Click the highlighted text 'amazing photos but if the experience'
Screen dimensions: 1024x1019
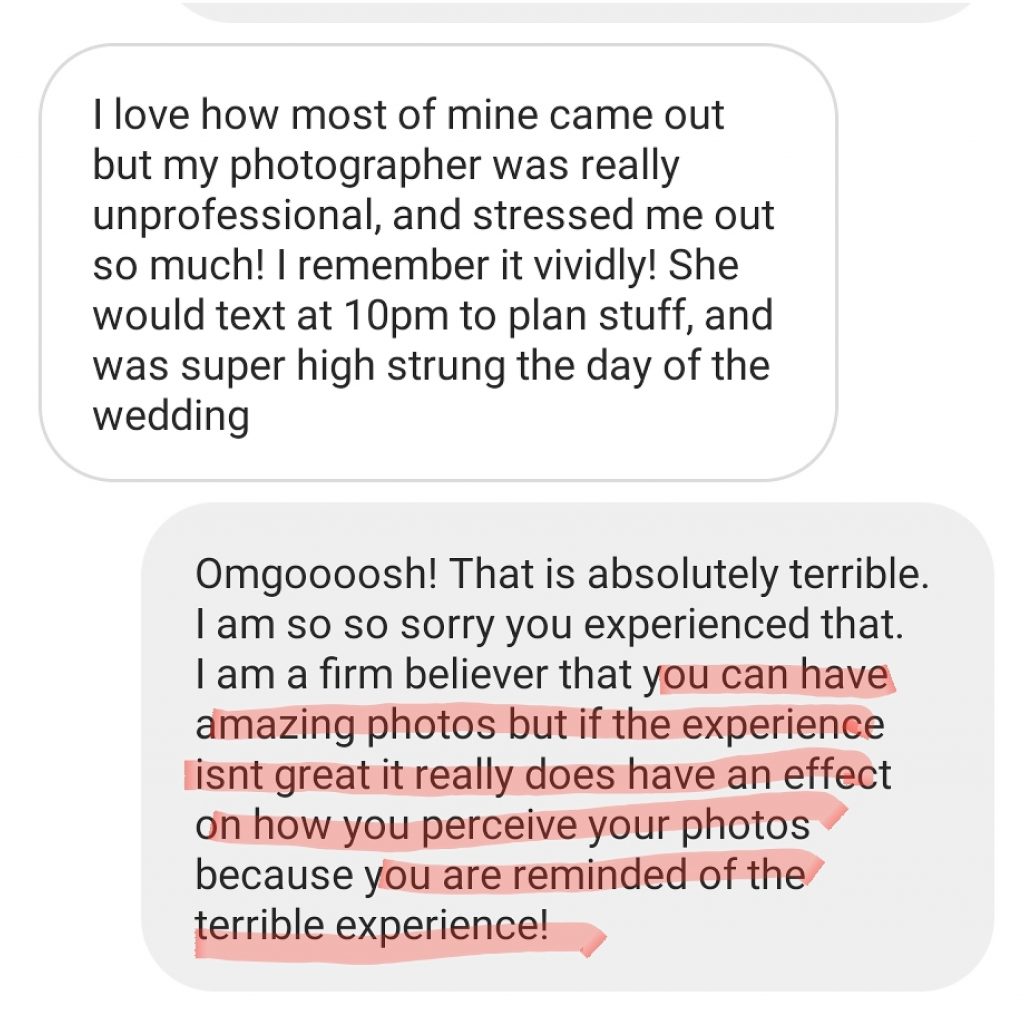click(x=539, y=725)
